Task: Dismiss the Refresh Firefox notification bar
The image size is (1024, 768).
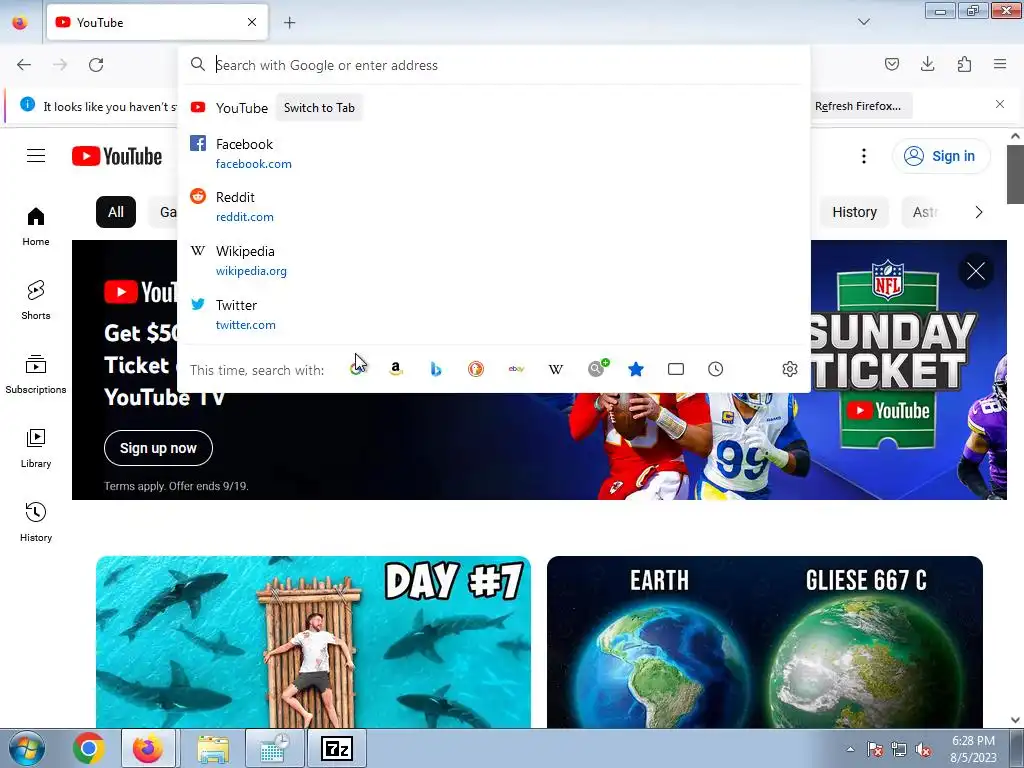Action: pos(1000,104)
